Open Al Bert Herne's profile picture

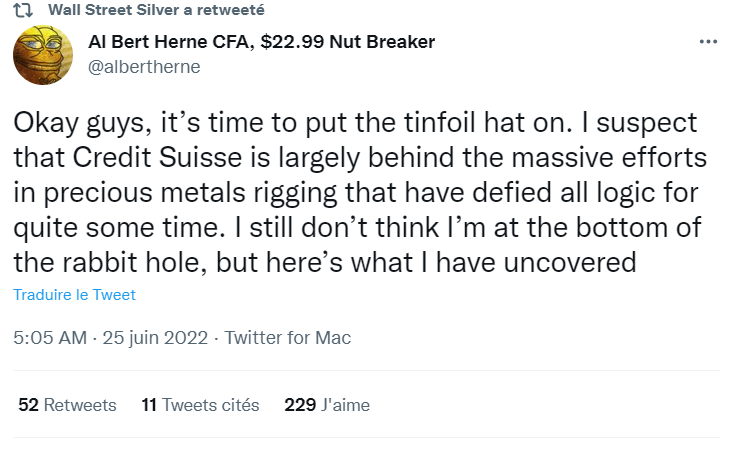click(x=40, y=57)
